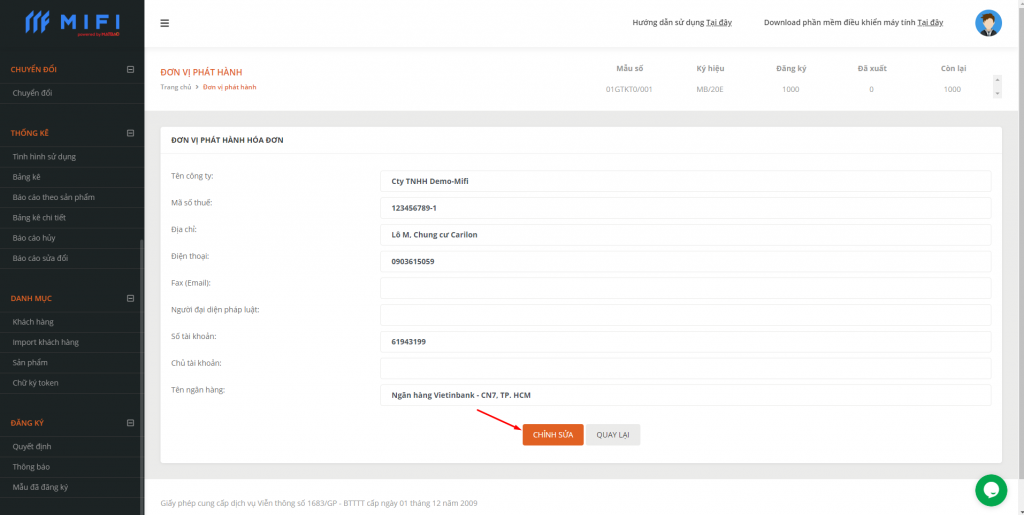Collapse the Chuyển đổi sidebar section
Screen dimensions: 1024x515
pos(130,69)
